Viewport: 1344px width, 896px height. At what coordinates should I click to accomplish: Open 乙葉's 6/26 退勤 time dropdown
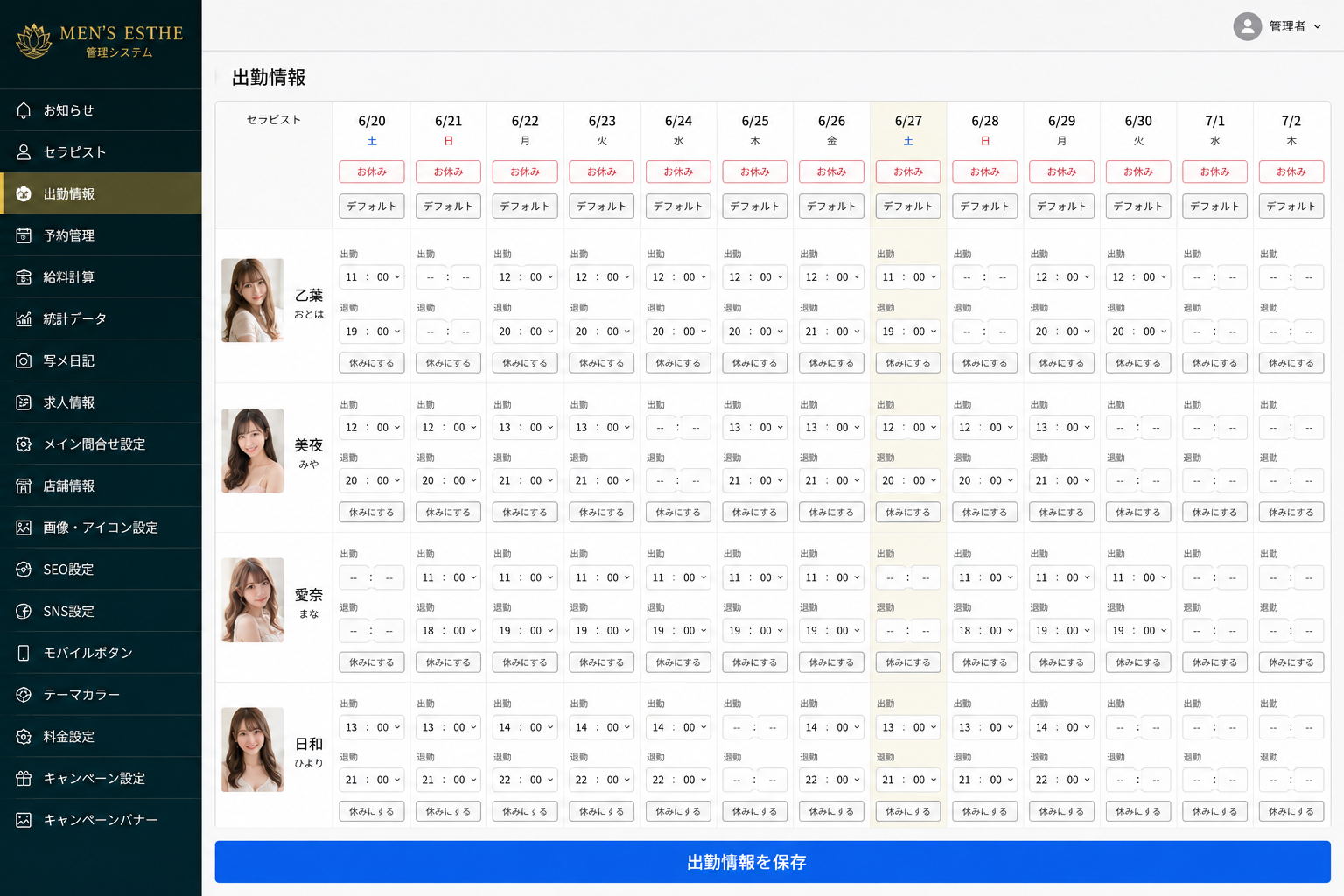(x=831, y=332)
